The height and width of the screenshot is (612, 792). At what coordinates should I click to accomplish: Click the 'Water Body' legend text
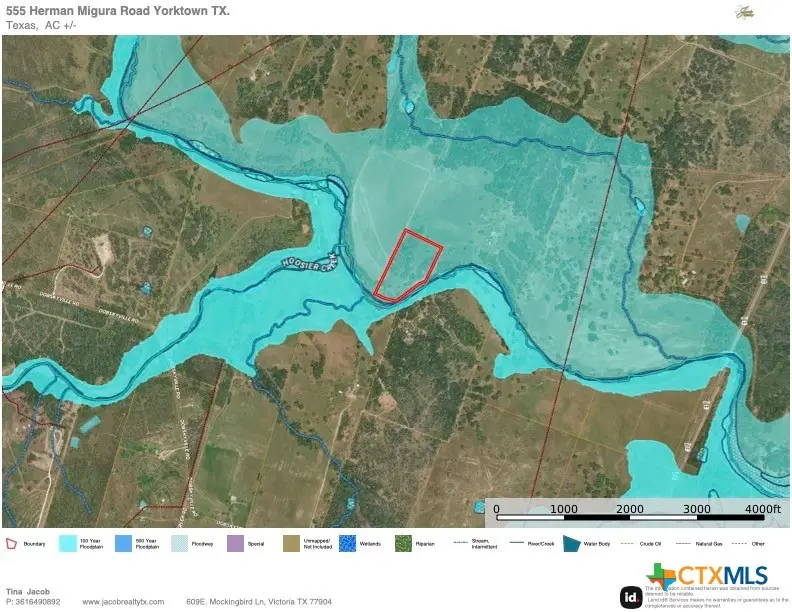click(x=597, y=544)
